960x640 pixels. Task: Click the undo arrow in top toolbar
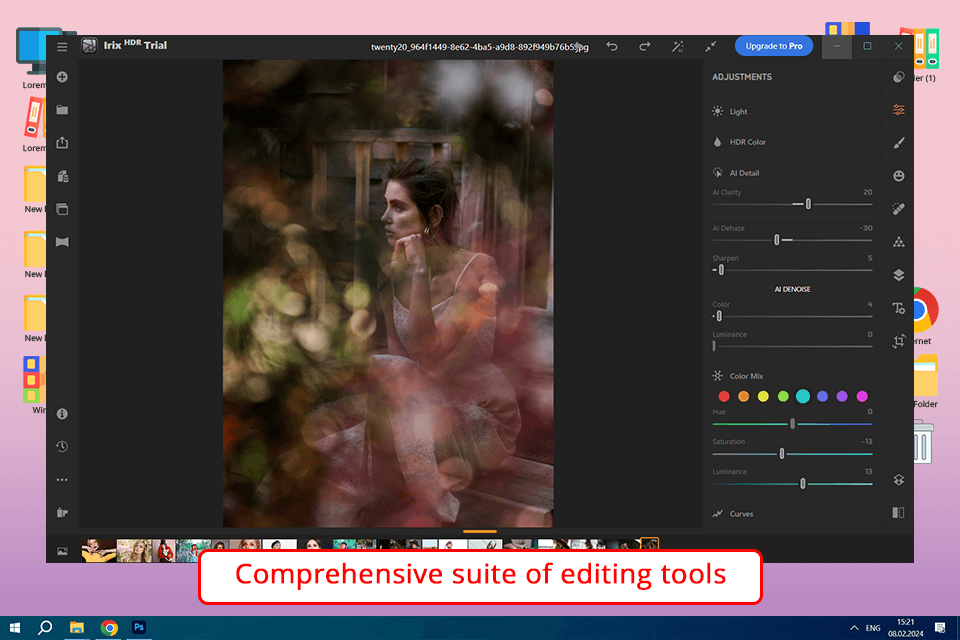(612, 46)
